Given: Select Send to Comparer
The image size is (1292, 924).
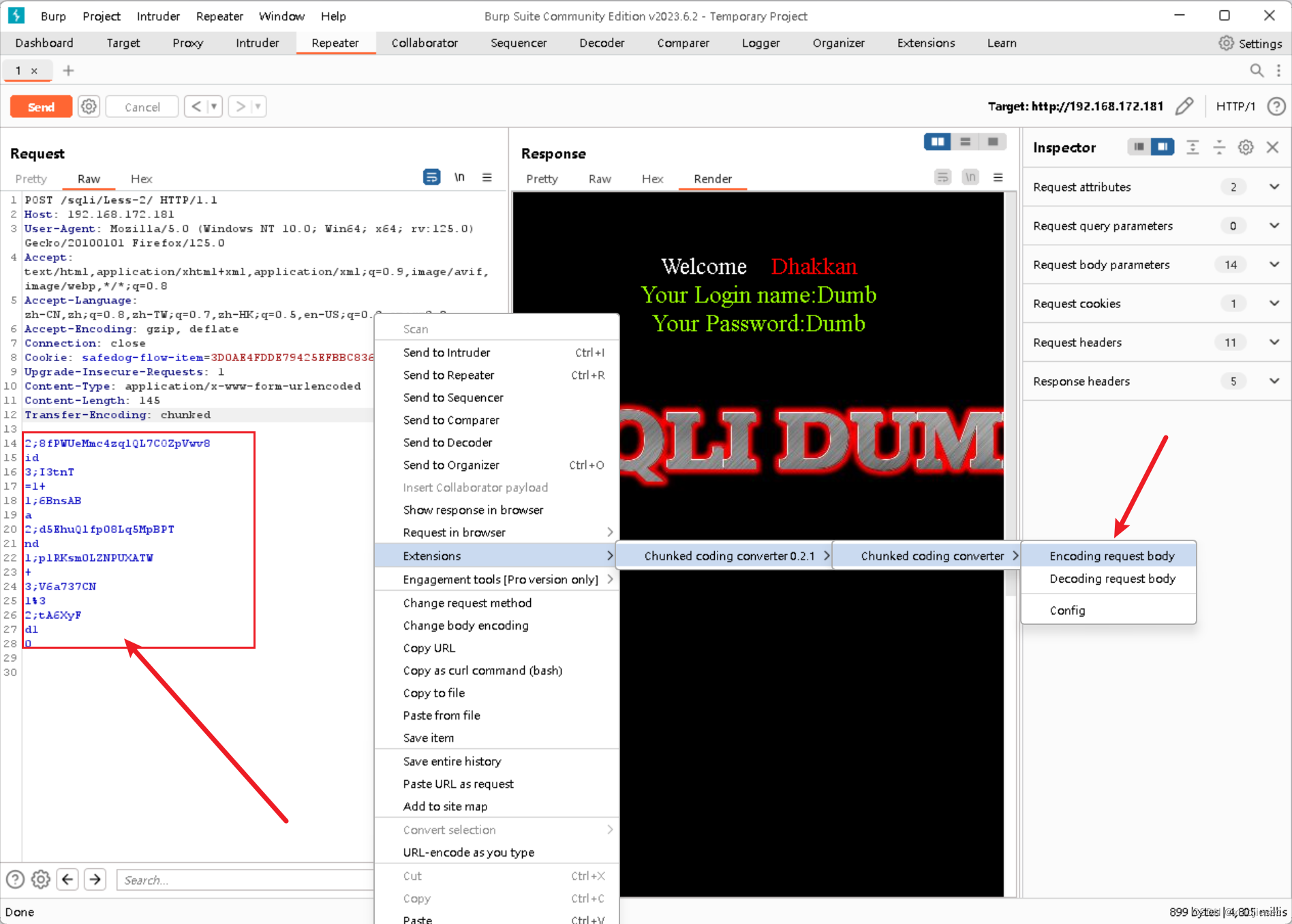Looking at the screenshot, I should click(497, 420).
